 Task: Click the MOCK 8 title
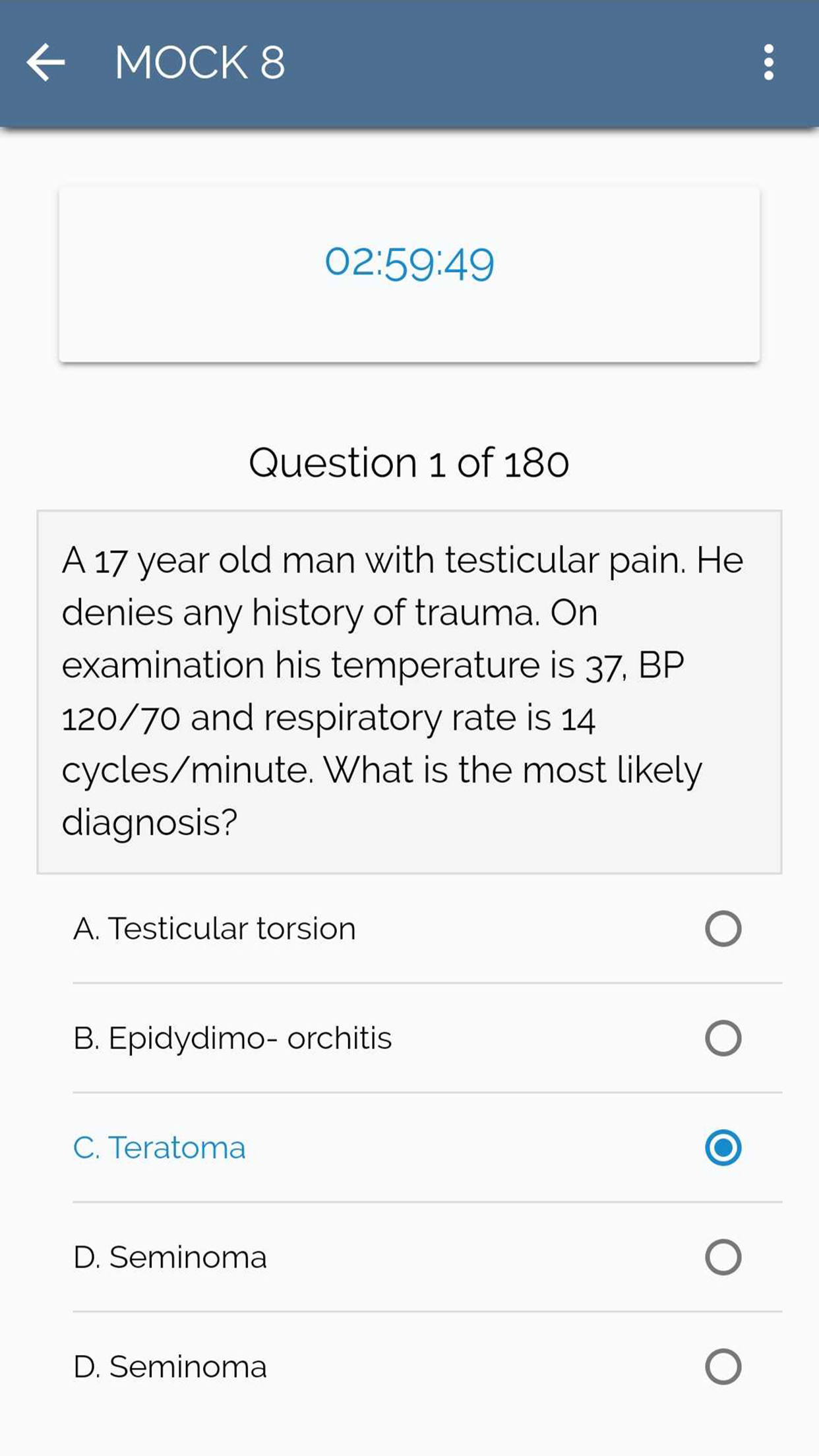click(x=199, y=63)
